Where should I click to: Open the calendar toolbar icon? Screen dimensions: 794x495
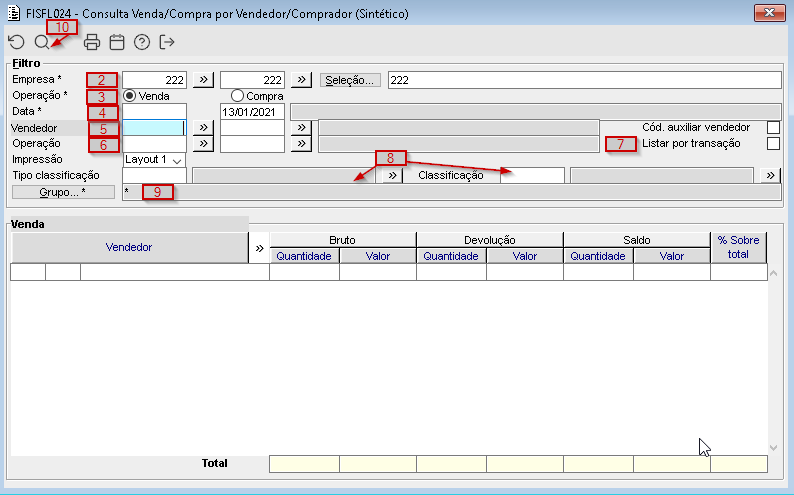coord(117,42)
